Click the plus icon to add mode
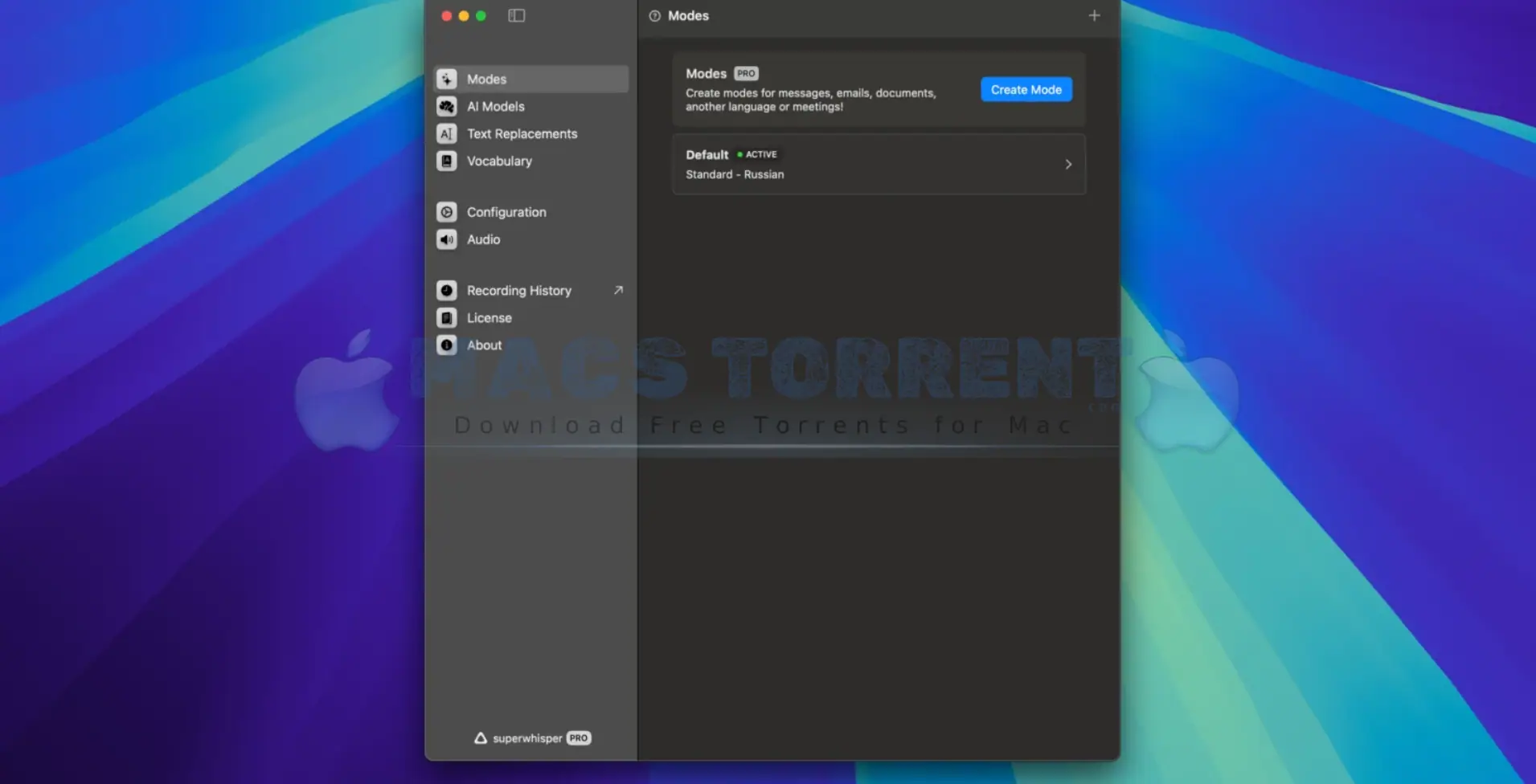 (x=1094, y=15)
